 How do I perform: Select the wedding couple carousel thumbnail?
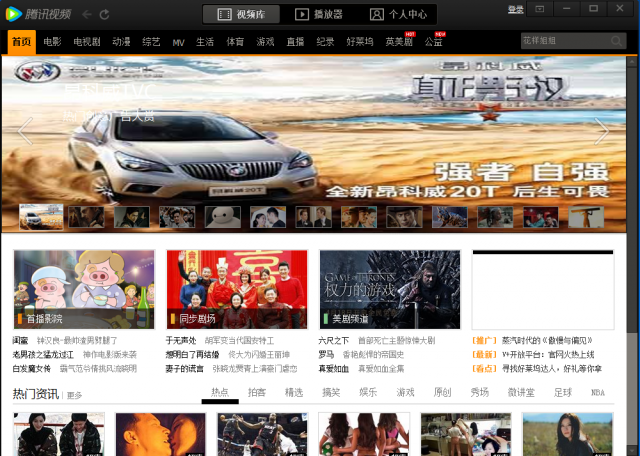pos(268,217)
